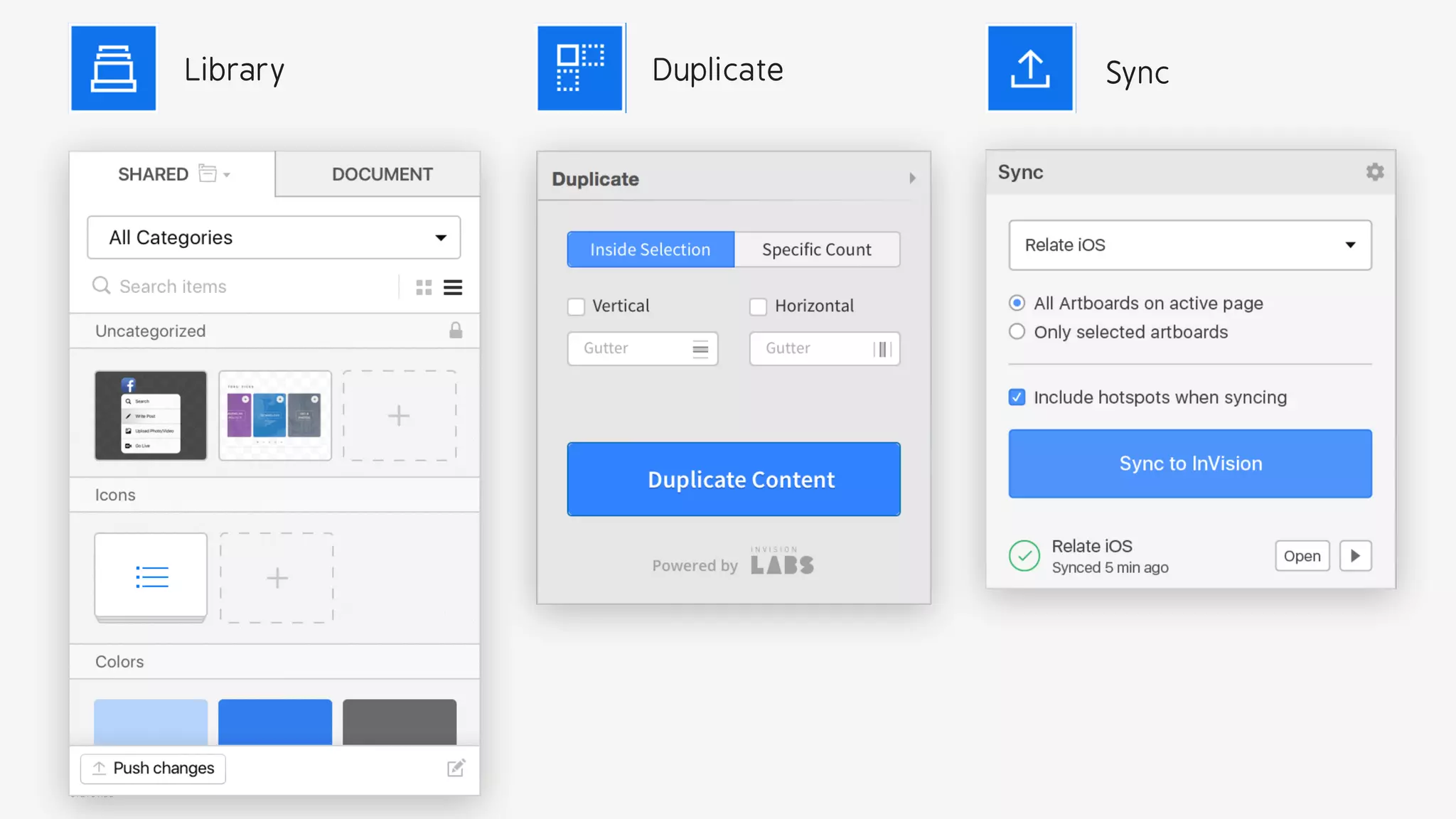Screen dimensions: 1456x819
Task: Select the dark gray color swatch
Action: click(x=400, y=722)
